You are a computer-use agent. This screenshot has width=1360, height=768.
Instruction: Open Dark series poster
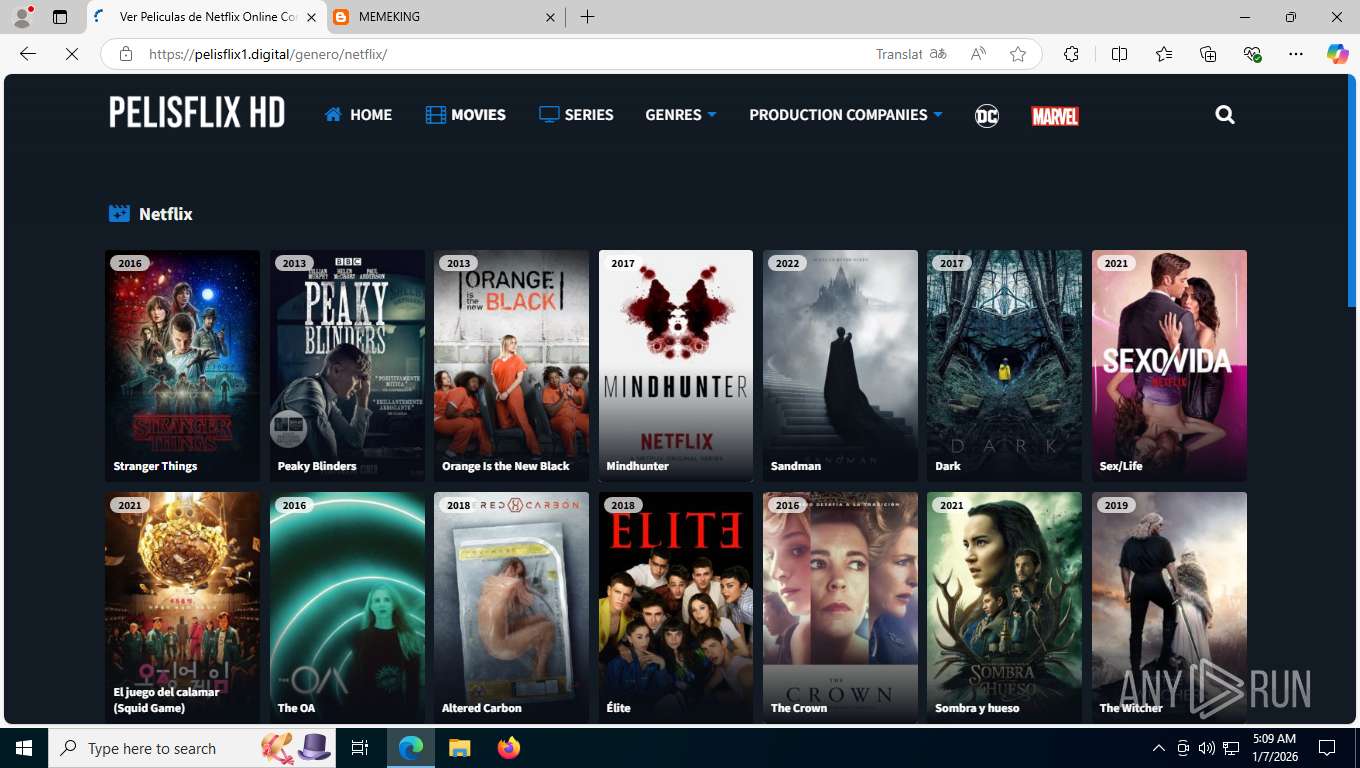1004,366
